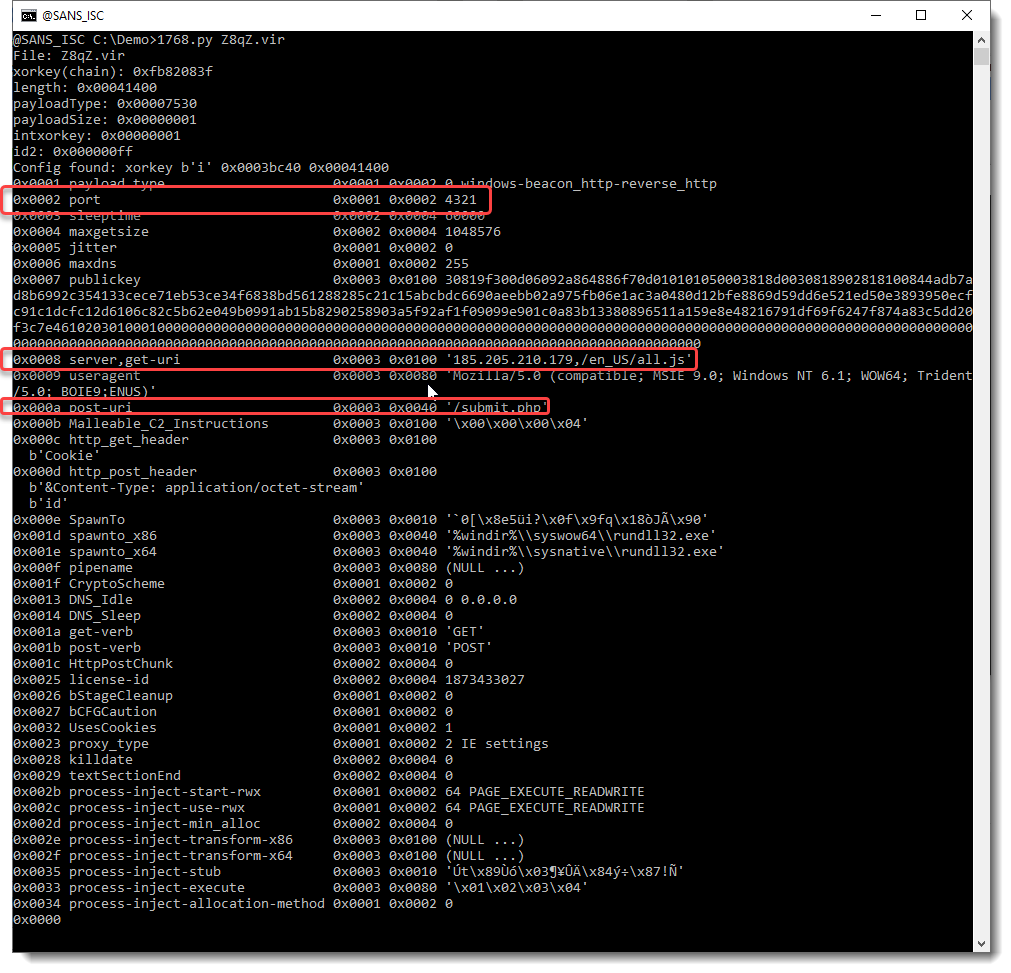Click the 'process-inject-allocation-method' label
The height and width of the screenshot is (973, 1011).
(x=197, y=904)
